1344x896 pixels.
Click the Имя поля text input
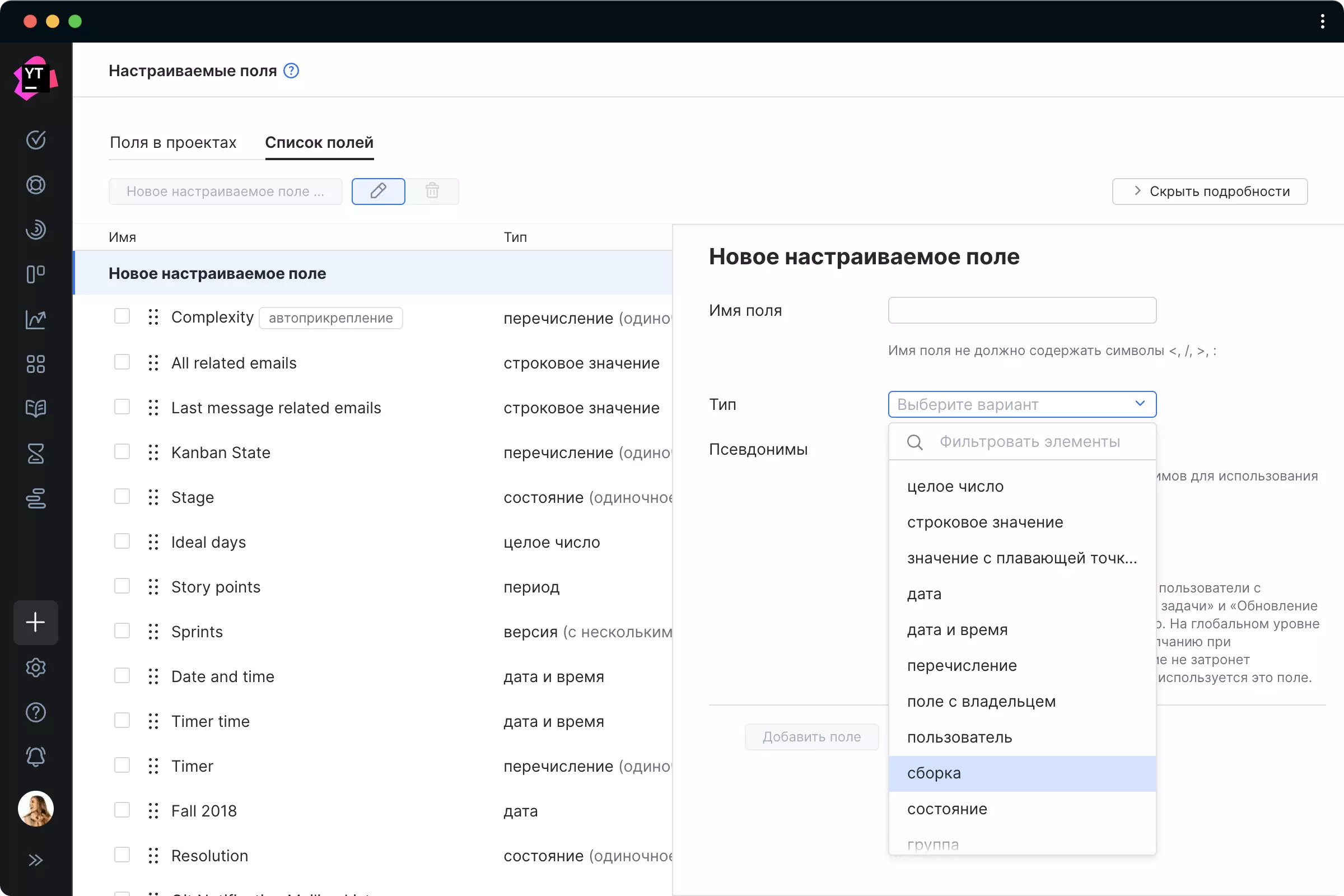(1021, 310)
